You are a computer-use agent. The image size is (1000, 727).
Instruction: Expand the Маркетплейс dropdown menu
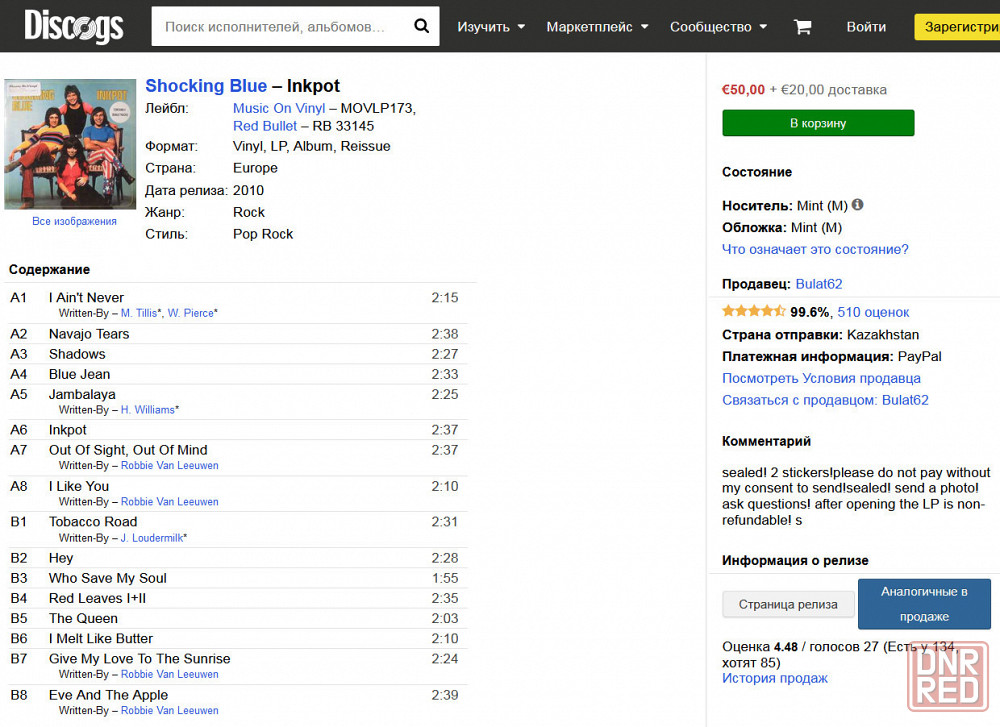[597, 27]
